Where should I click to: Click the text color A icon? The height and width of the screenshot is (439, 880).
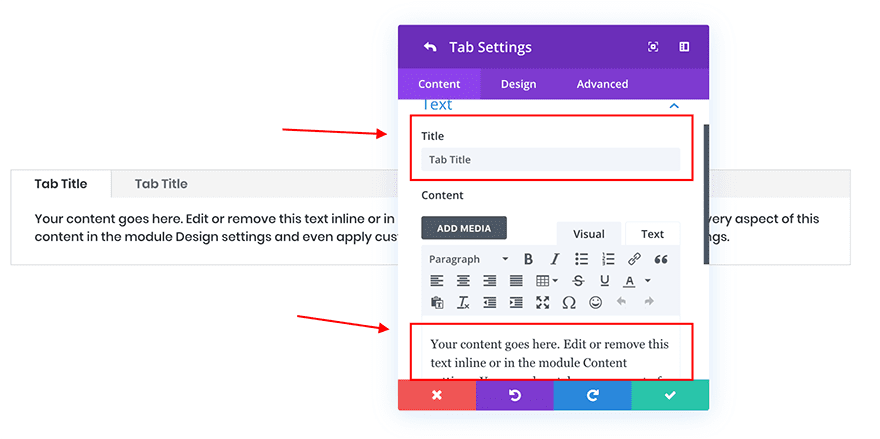point(630,281)
